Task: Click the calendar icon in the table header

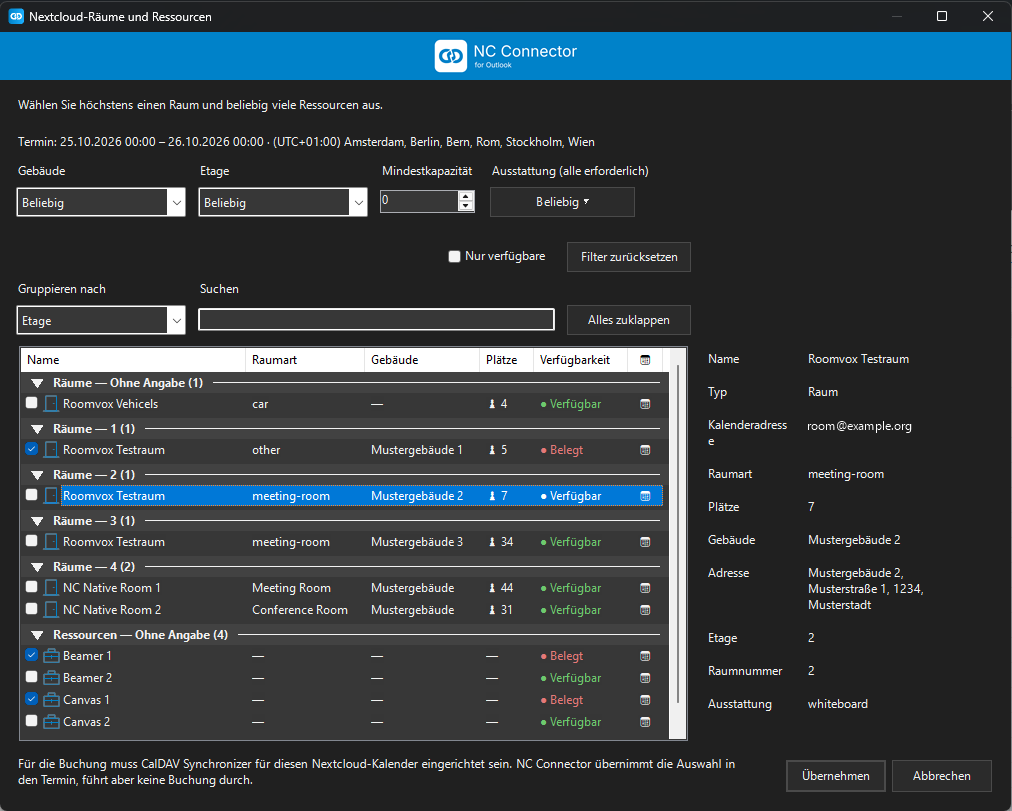Action: 645,360
